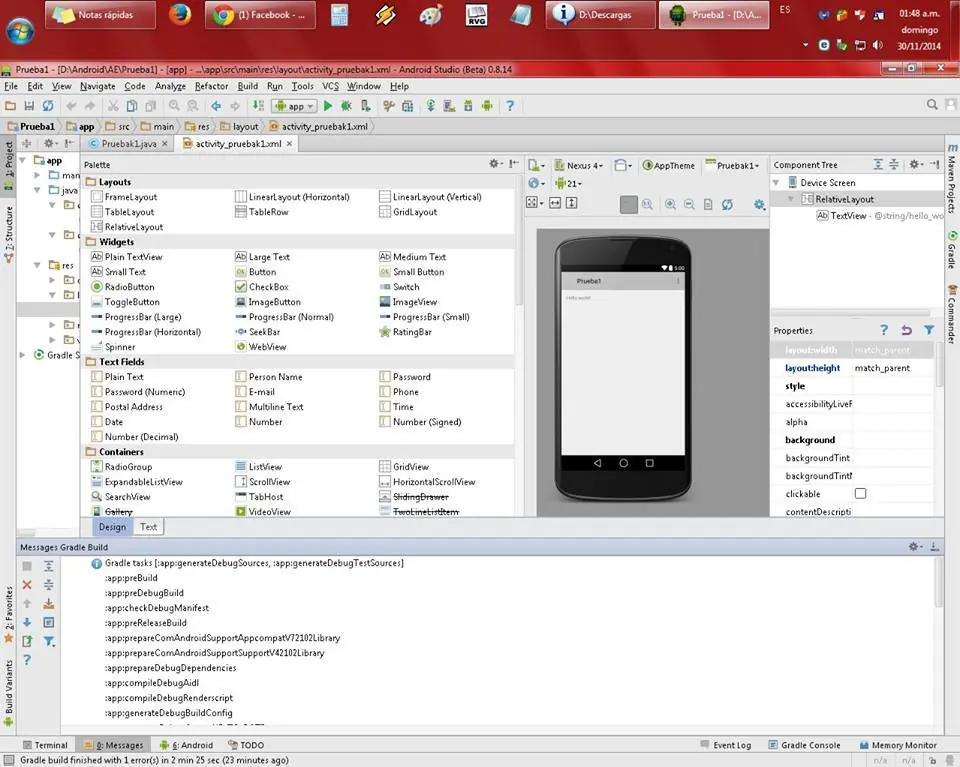
Task: Click the Make Project icon
Action: [x=258, y=106]
